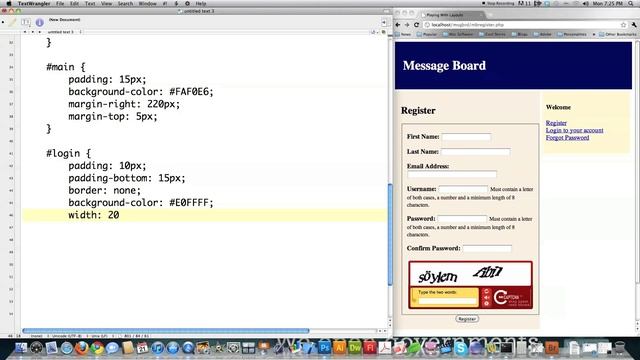
Task: Open the View menu
Action: tap(106, 4)
